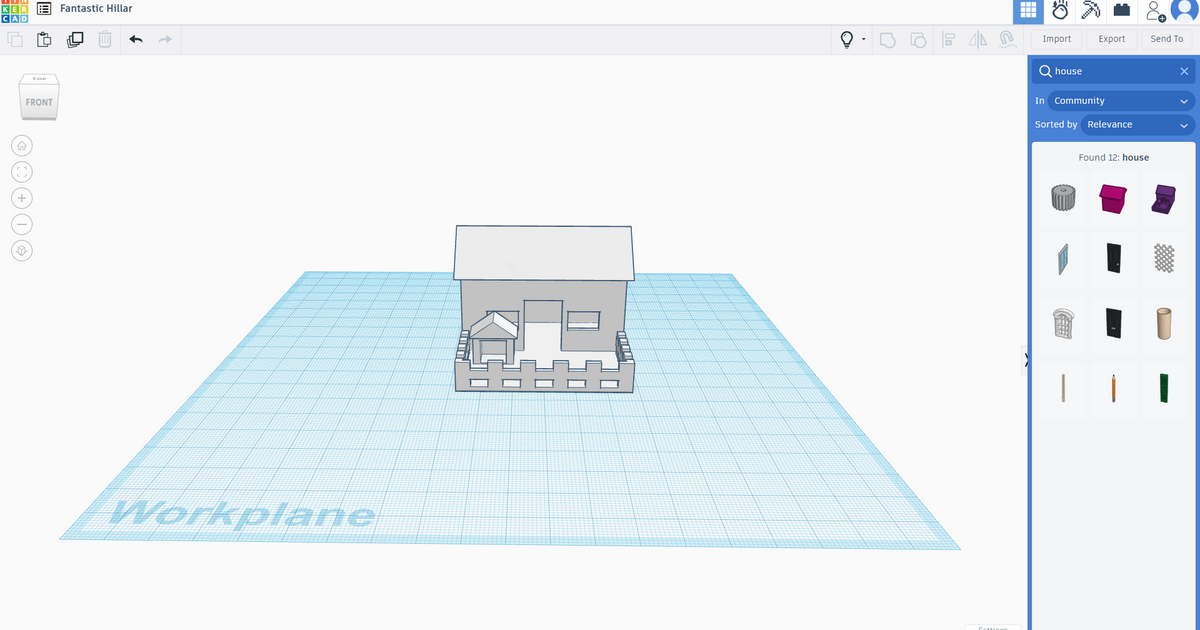This screenshot has height=630, width=1200.
Task: Click the Export button
Action: [1112, 39]
